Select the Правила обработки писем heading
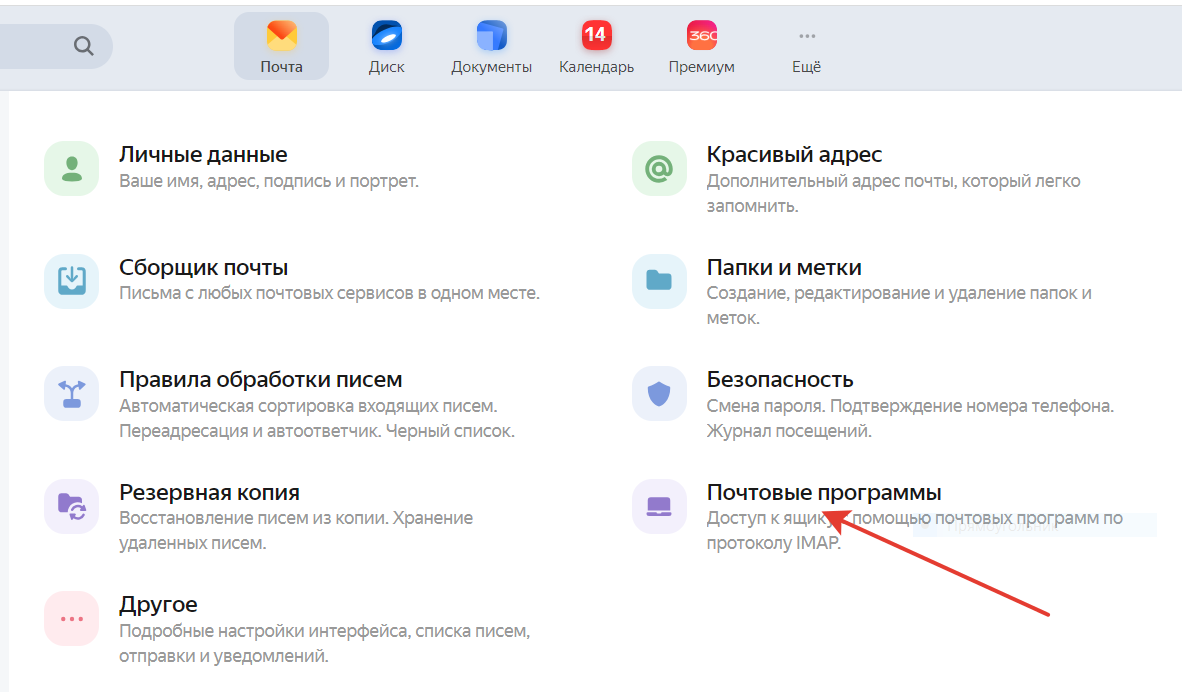Screen dimensions: 1182x692 (x=260, y=380)
